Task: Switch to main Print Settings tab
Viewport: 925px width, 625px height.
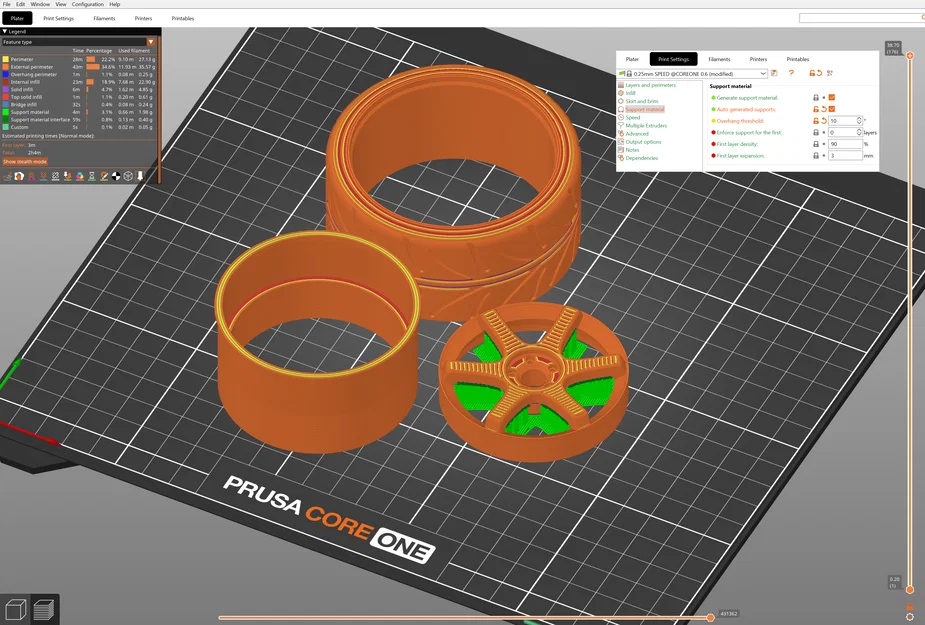Action: (x=58, y=18)
